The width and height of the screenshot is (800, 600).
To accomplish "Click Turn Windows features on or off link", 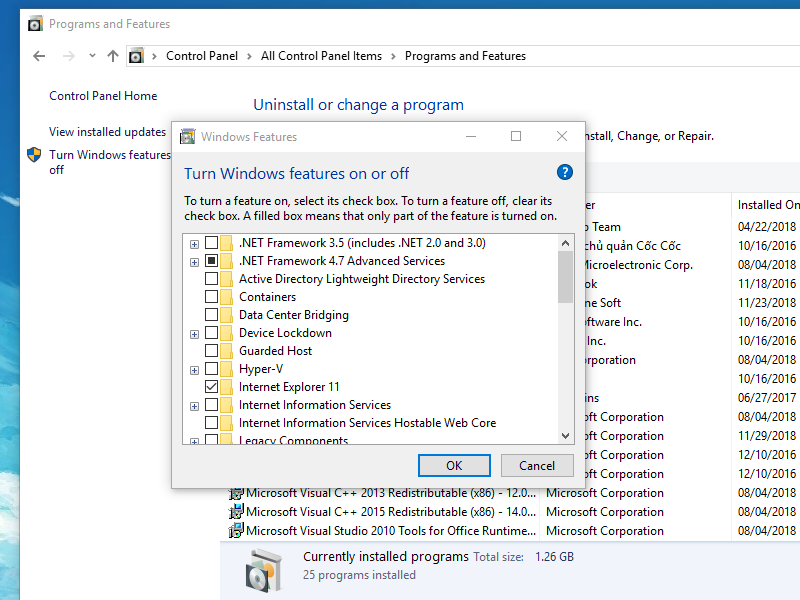I will click(110, 162).
